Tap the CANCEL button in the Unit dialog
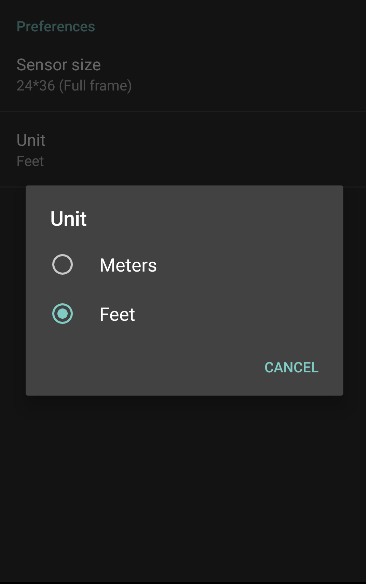This screenshot has width=366, height=584. (291, 368)
